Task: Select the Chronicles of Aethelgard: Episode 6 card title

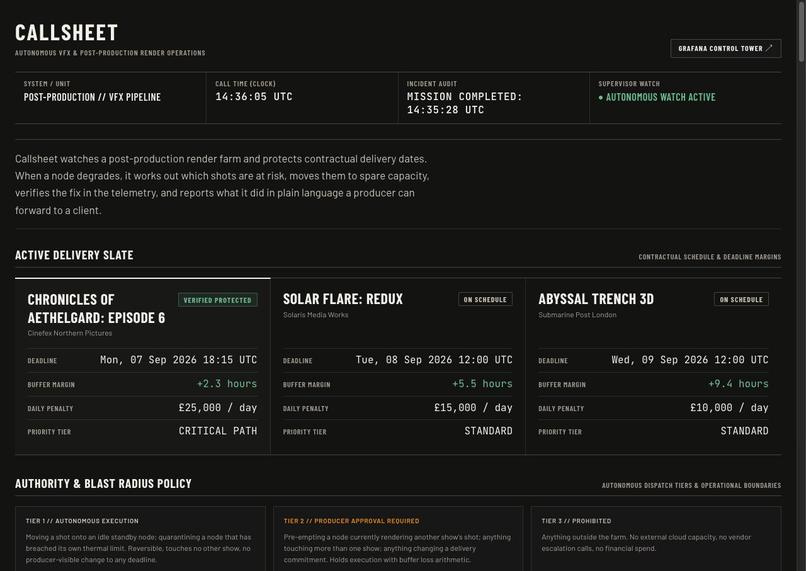Action: pos(96,308)
